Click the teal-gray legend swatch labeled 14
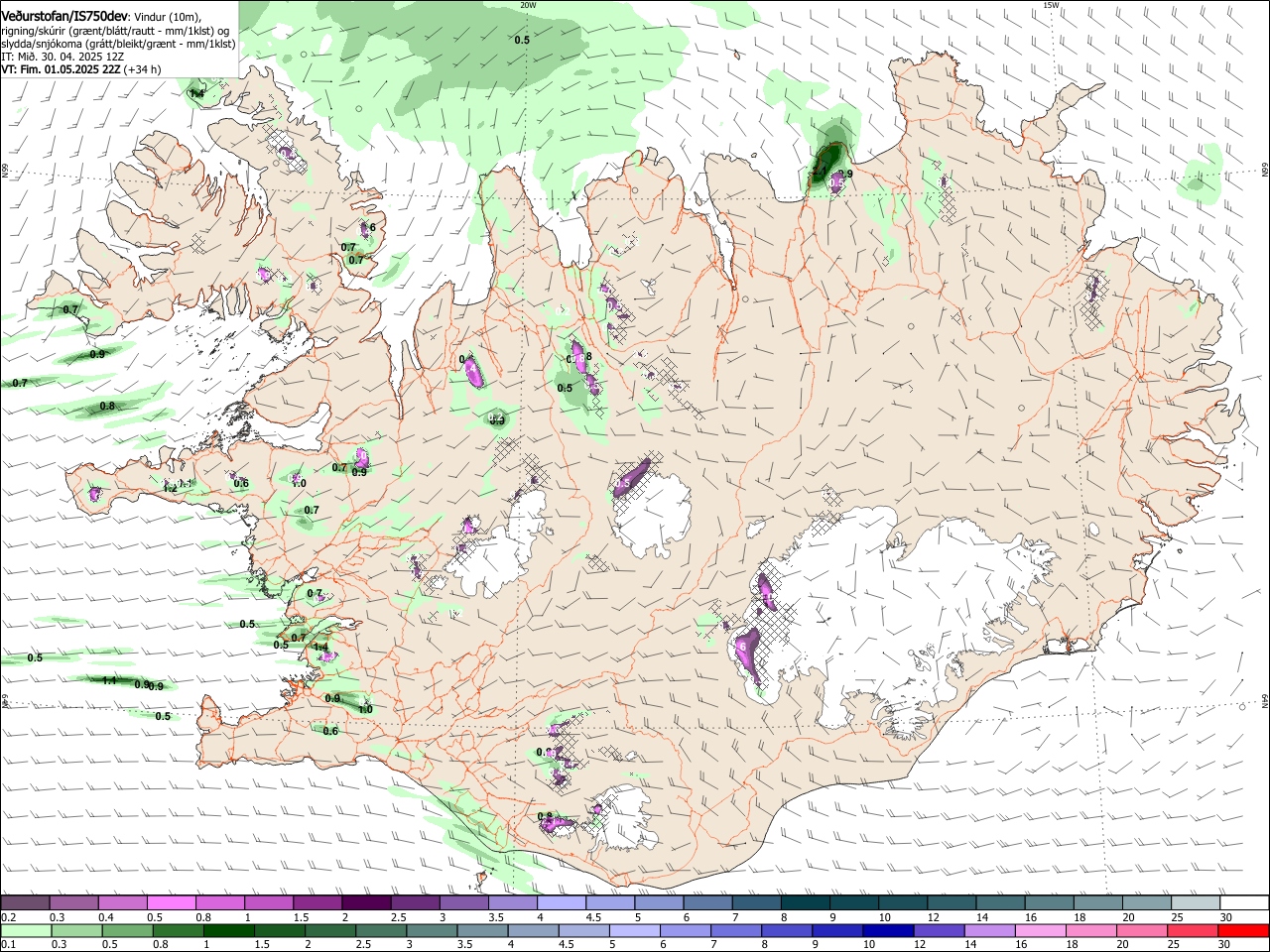The image size is (1270, 952). [1001, 903]
